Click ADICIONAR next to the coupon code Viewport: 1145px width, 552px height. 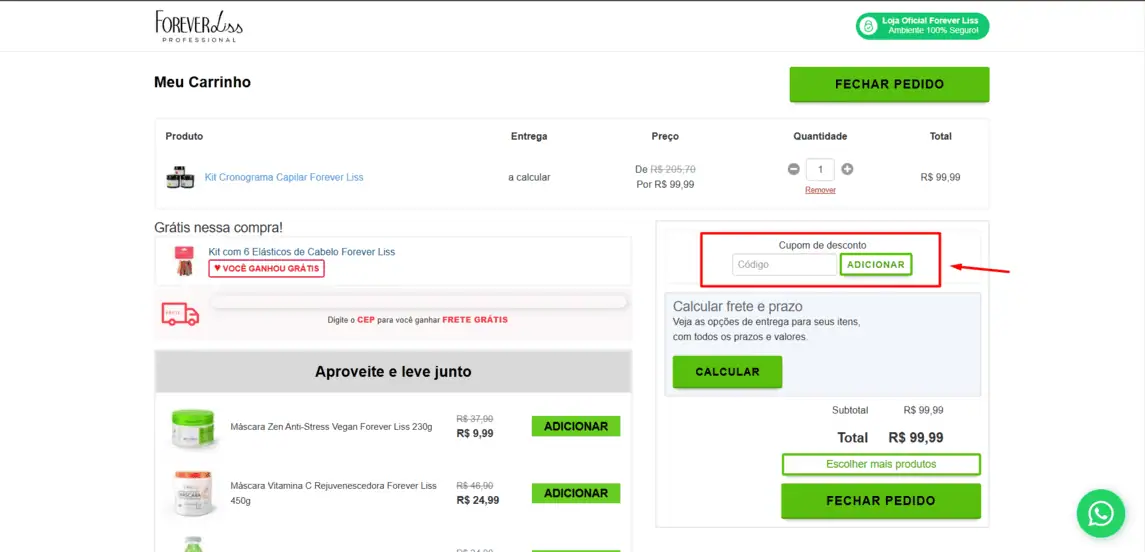[x=876, y=264]
